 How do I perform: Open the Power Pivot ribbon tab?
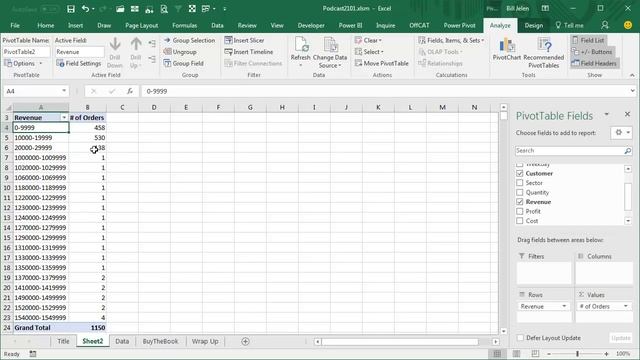click(460, 25)
